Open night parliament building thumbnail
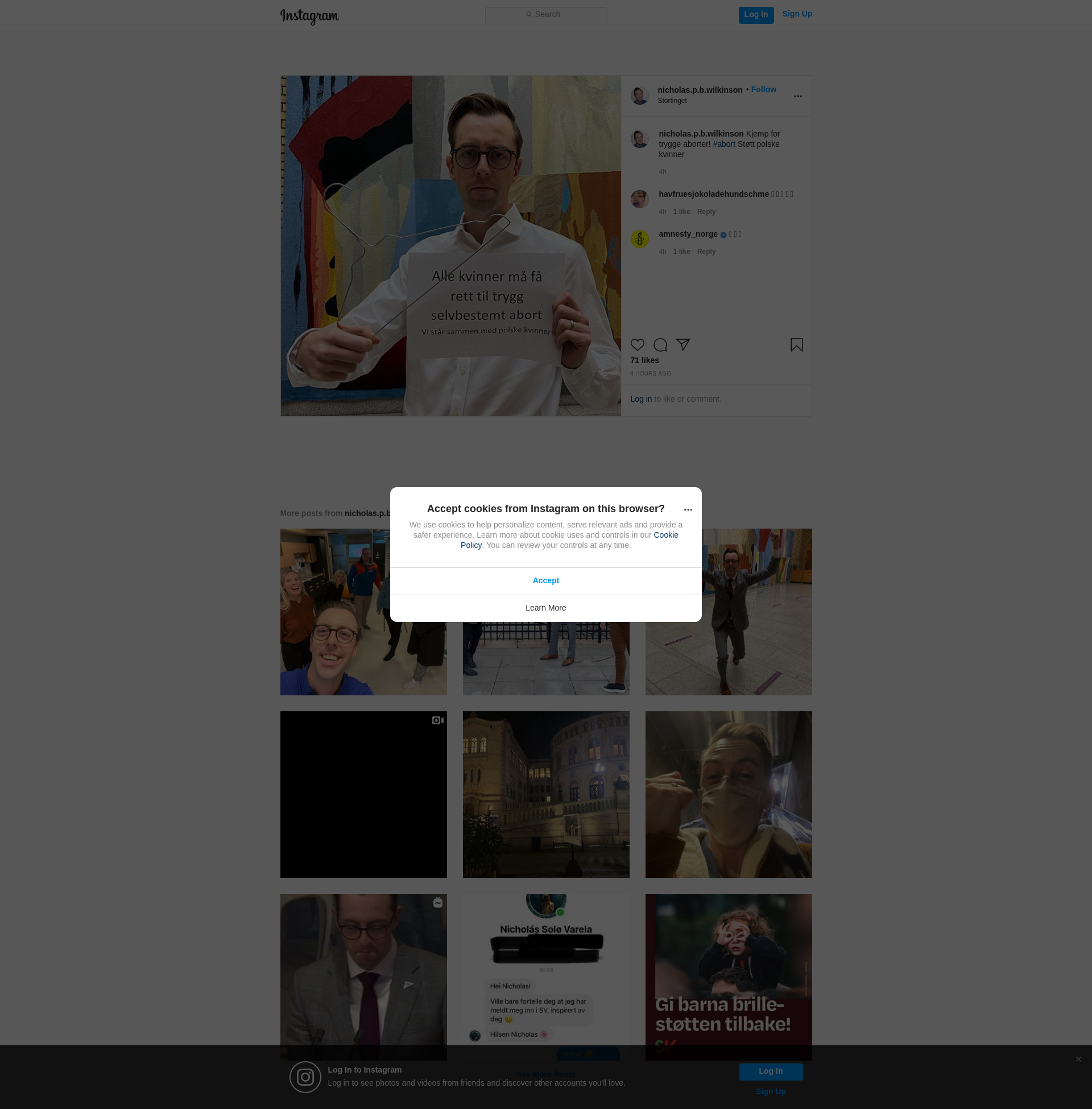Viewport: 1092px width, 1109px height. [x=545, y=794]
